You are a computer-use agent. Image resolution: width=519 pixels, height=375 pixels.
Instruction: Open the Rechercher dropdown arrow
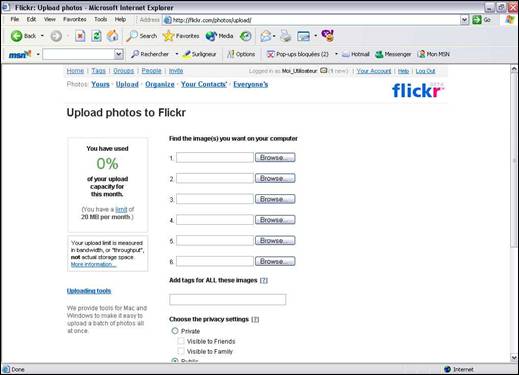pyautogui.click(x=177, y=54)
